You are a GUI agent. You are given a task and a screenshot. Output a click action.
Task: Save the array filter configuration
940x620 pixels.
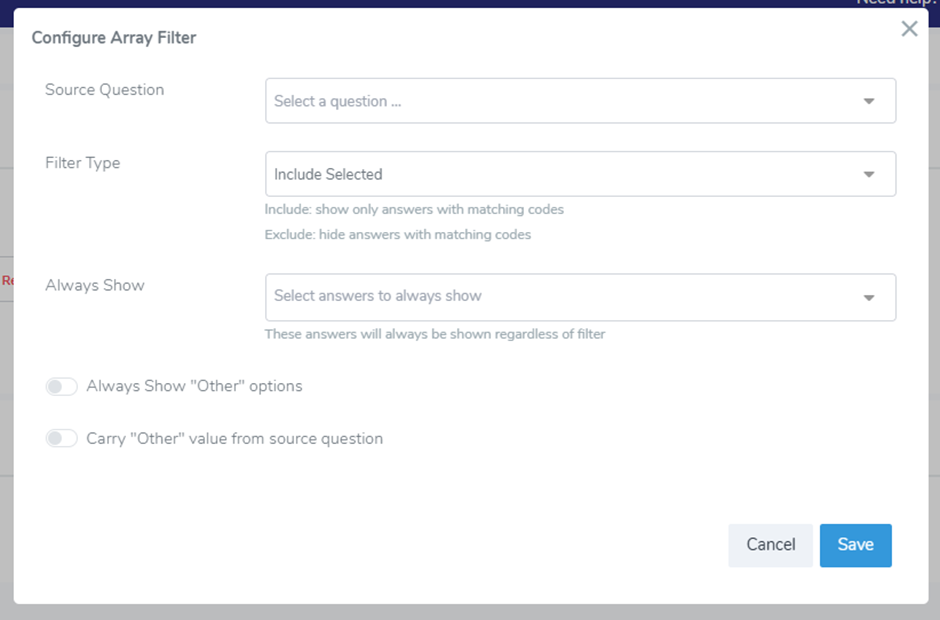click(x=855, y=545)
